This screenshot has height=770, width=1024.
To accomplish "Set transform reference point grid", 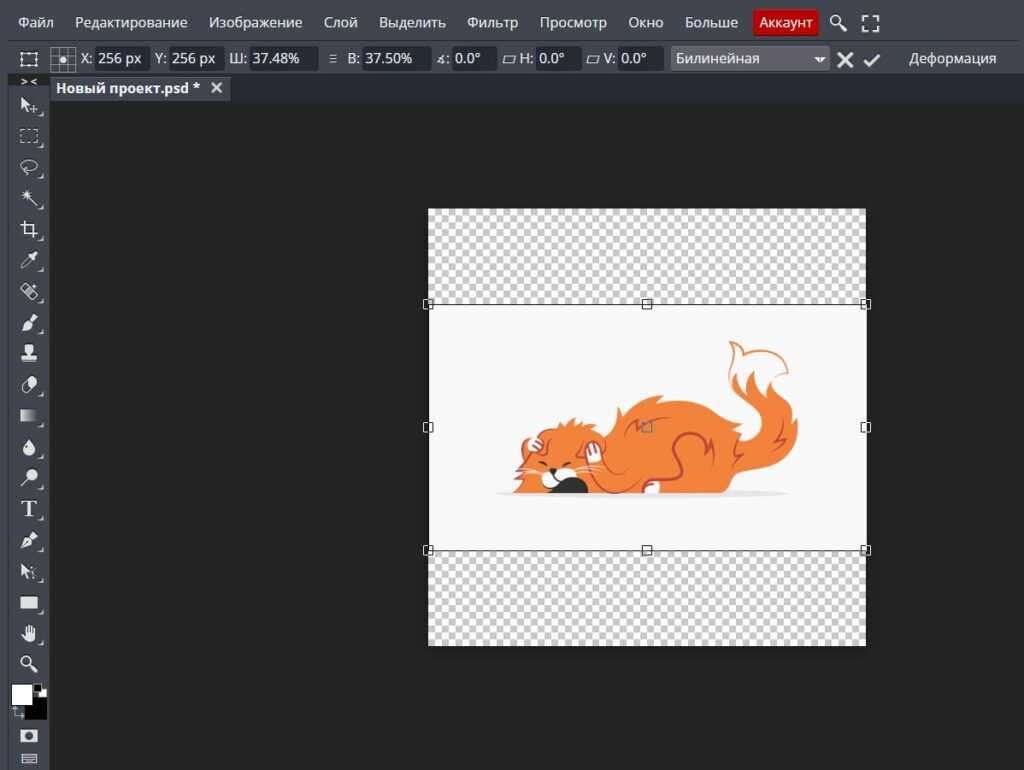I will point(63,59).
